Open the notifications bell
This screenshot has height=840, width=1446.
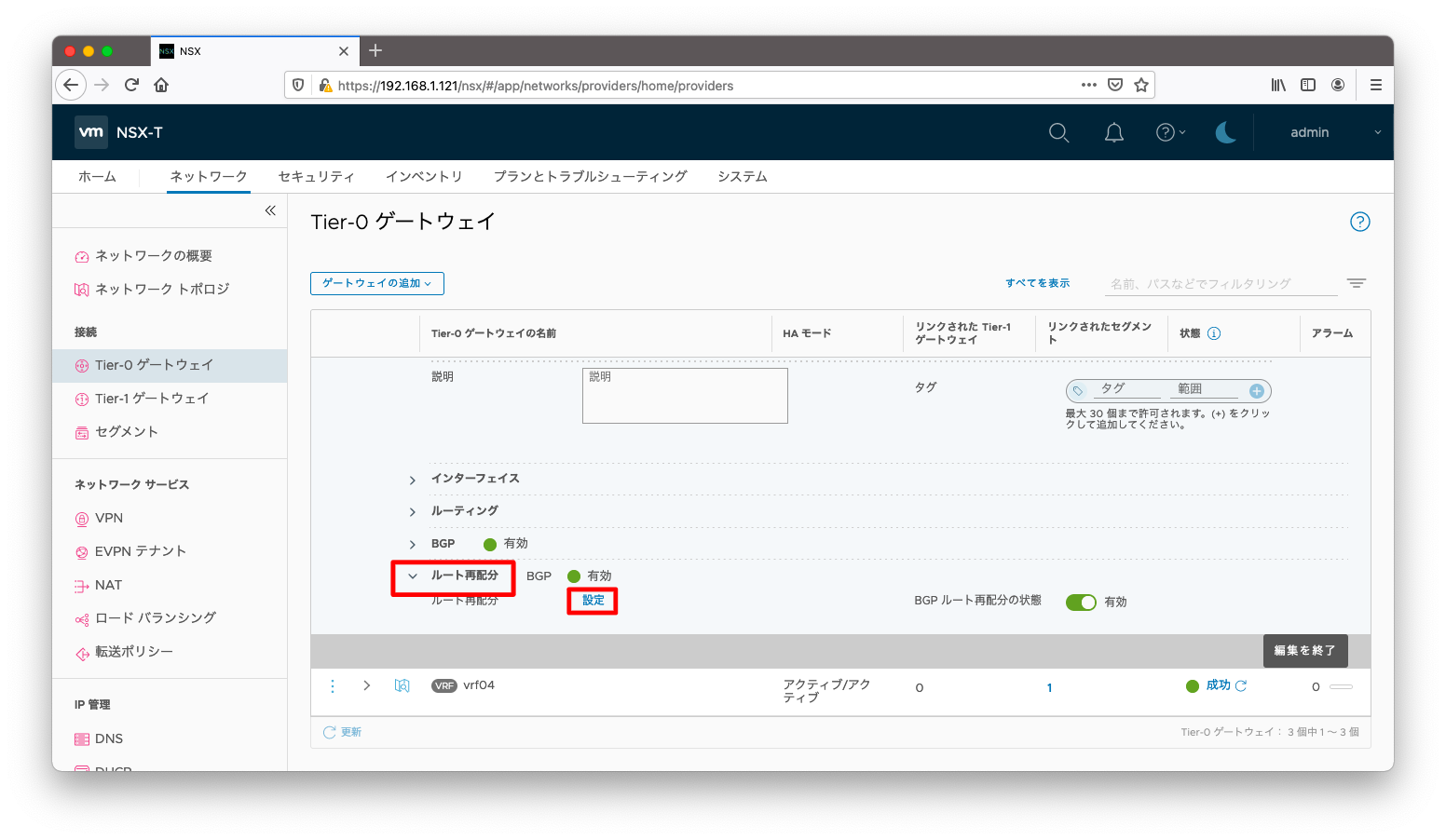(x=1113, y=133)
